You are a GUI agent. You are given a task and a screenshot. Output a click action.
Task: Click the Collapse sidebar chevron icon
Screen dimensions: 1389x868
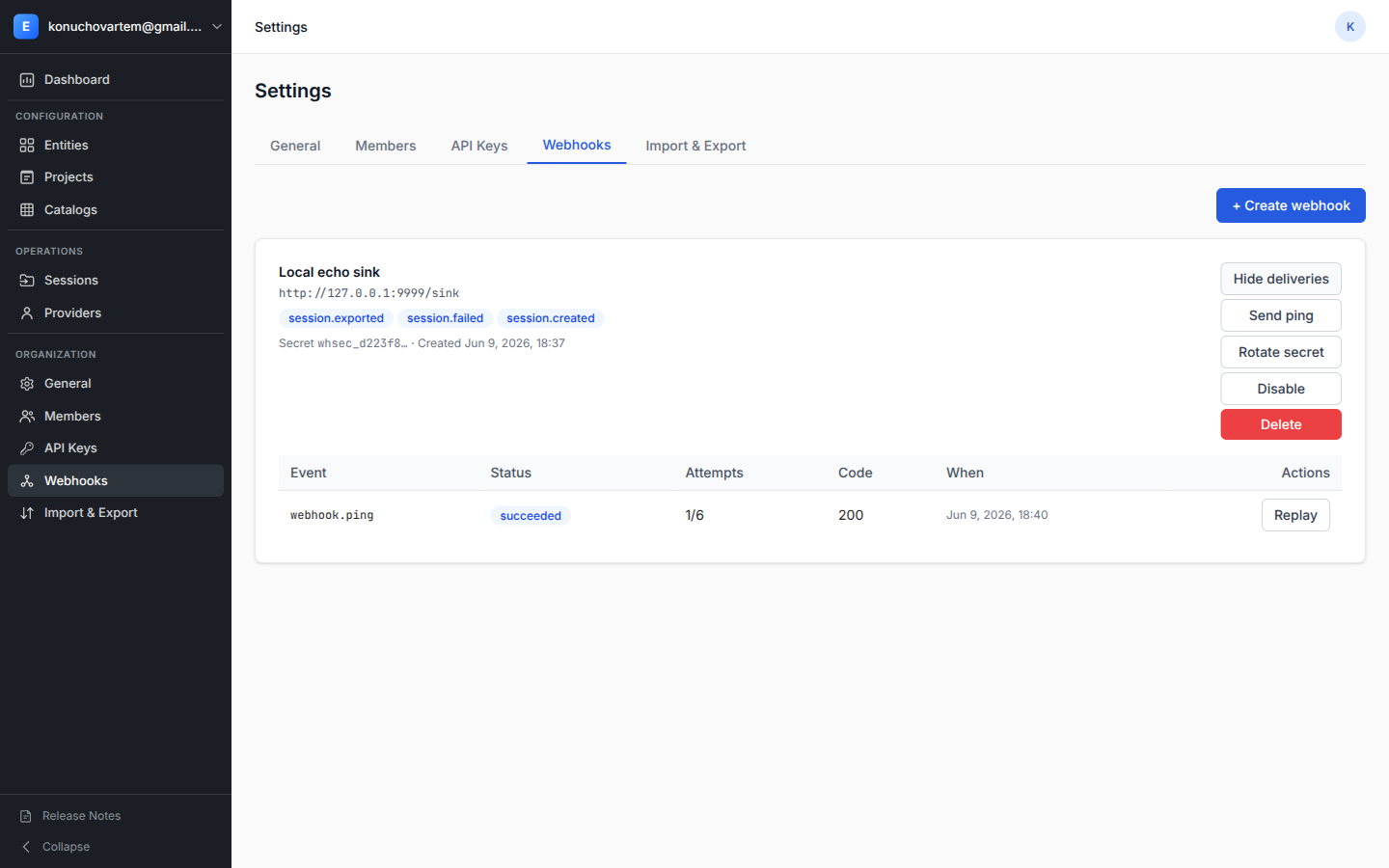click(x=26, y=847)
